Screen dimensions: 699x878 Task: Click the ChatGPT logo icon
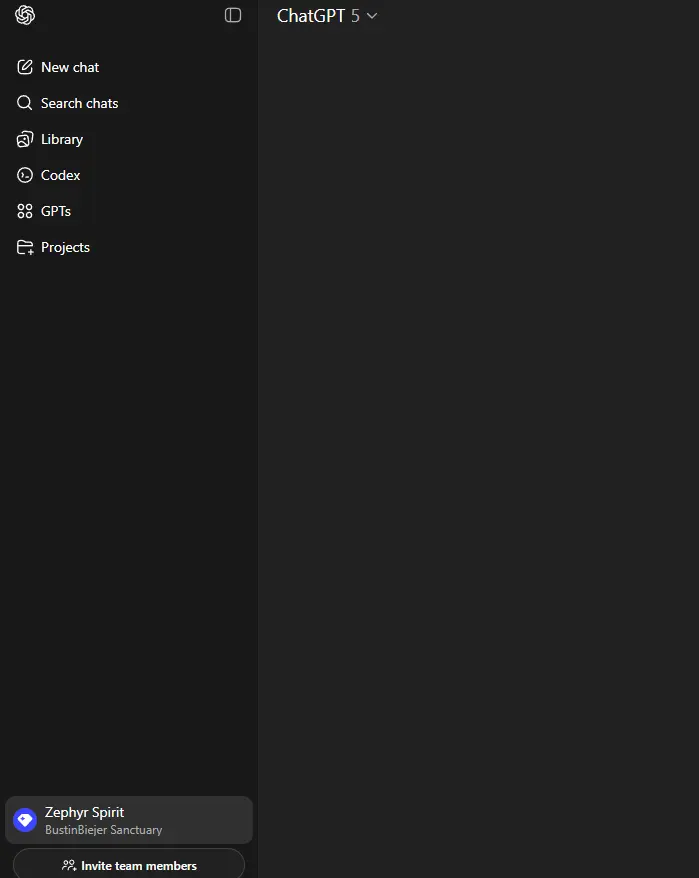25,15
